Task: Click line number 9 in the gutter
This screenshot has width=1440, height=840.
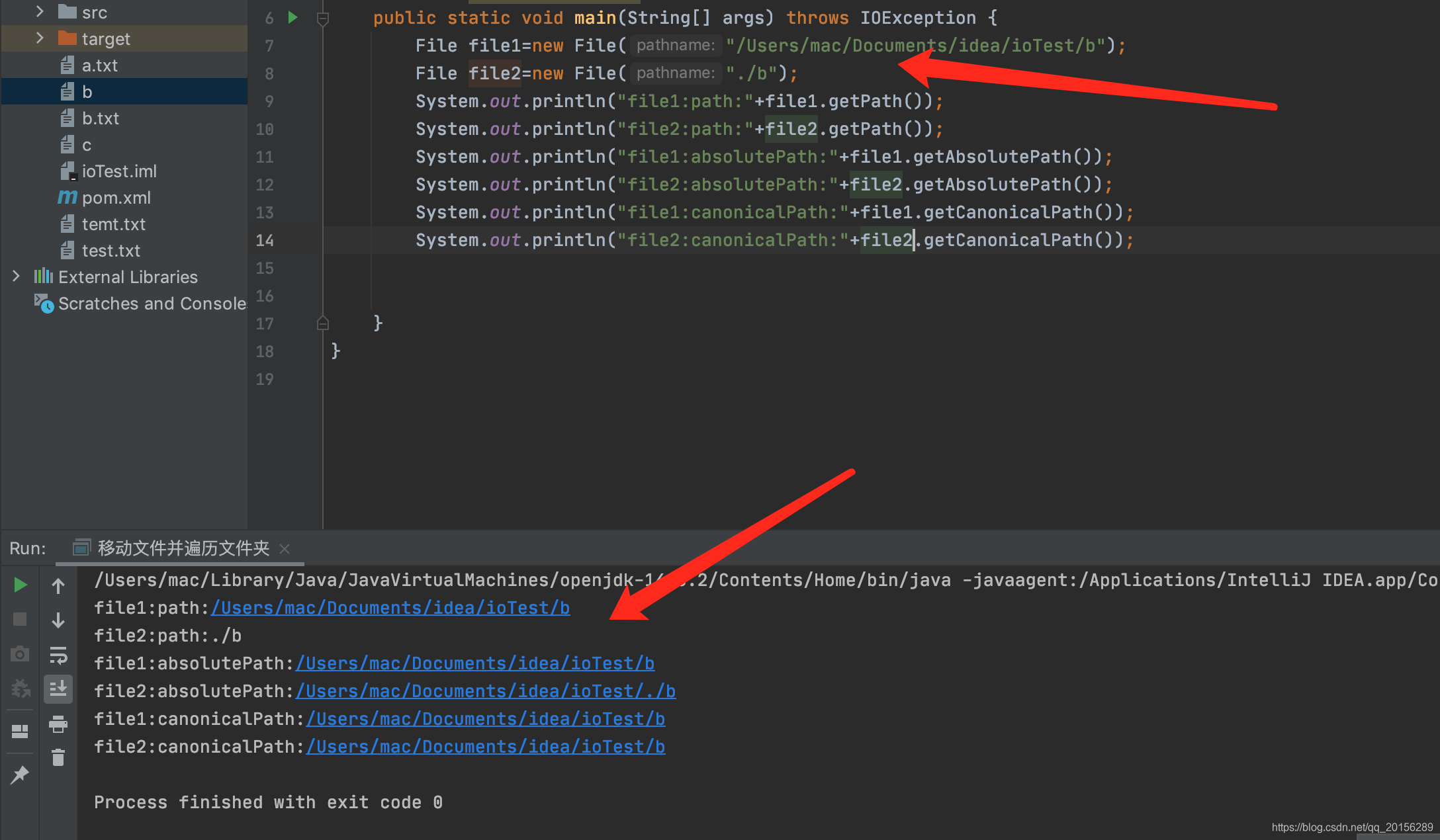Action: coord(269,101)
